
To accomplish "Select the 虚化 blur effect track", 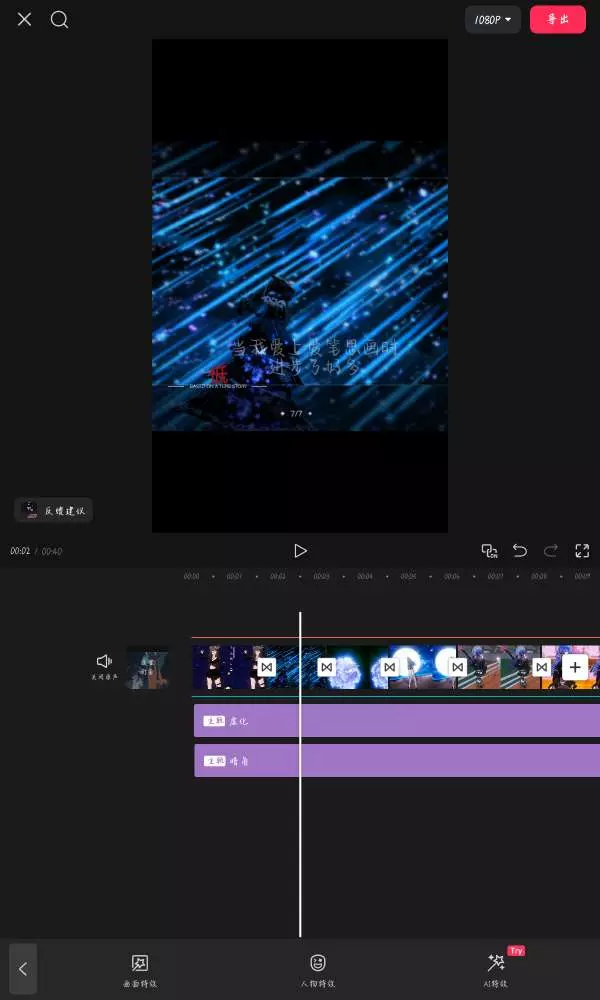I will 397,721.
